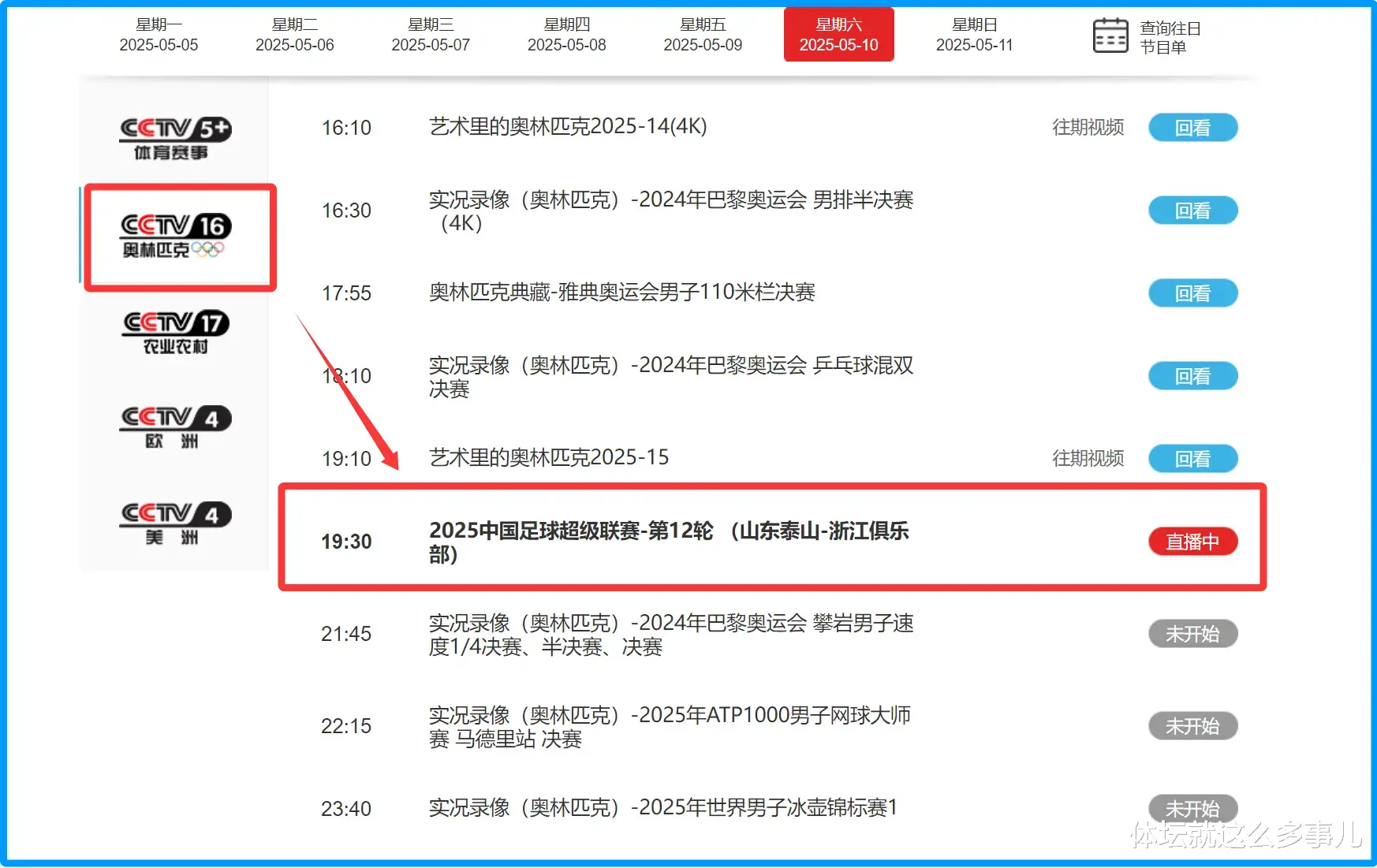Click the 23:40 time entry

pos(346,809)
